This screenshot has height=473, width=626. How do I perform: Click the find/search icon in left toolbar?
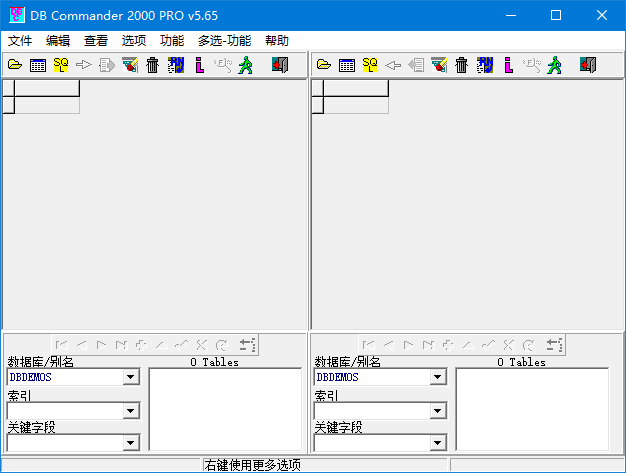222,65
